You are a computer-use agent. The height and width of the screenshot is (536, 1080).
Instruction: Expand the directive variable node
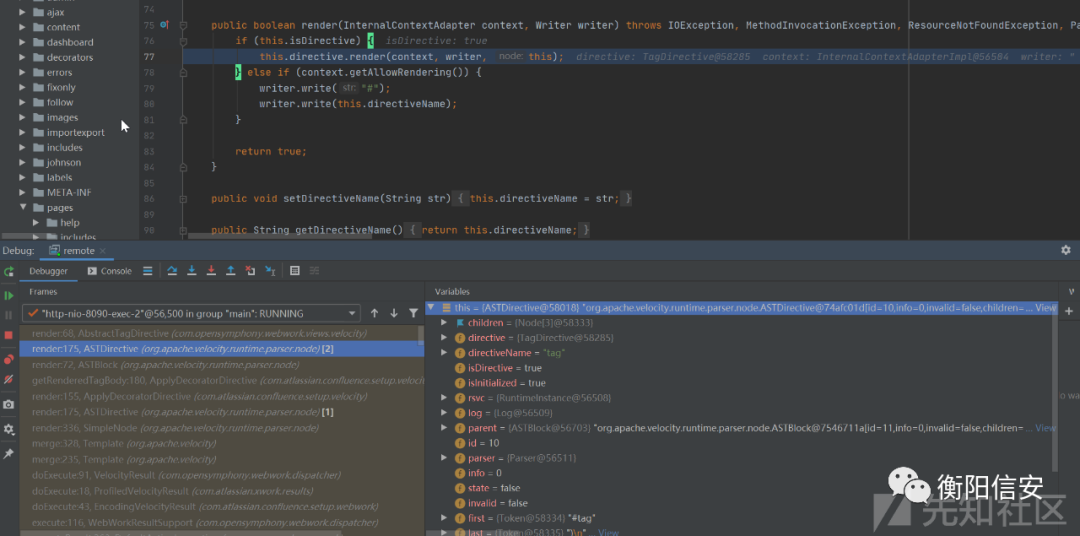[x=444, y=338]
